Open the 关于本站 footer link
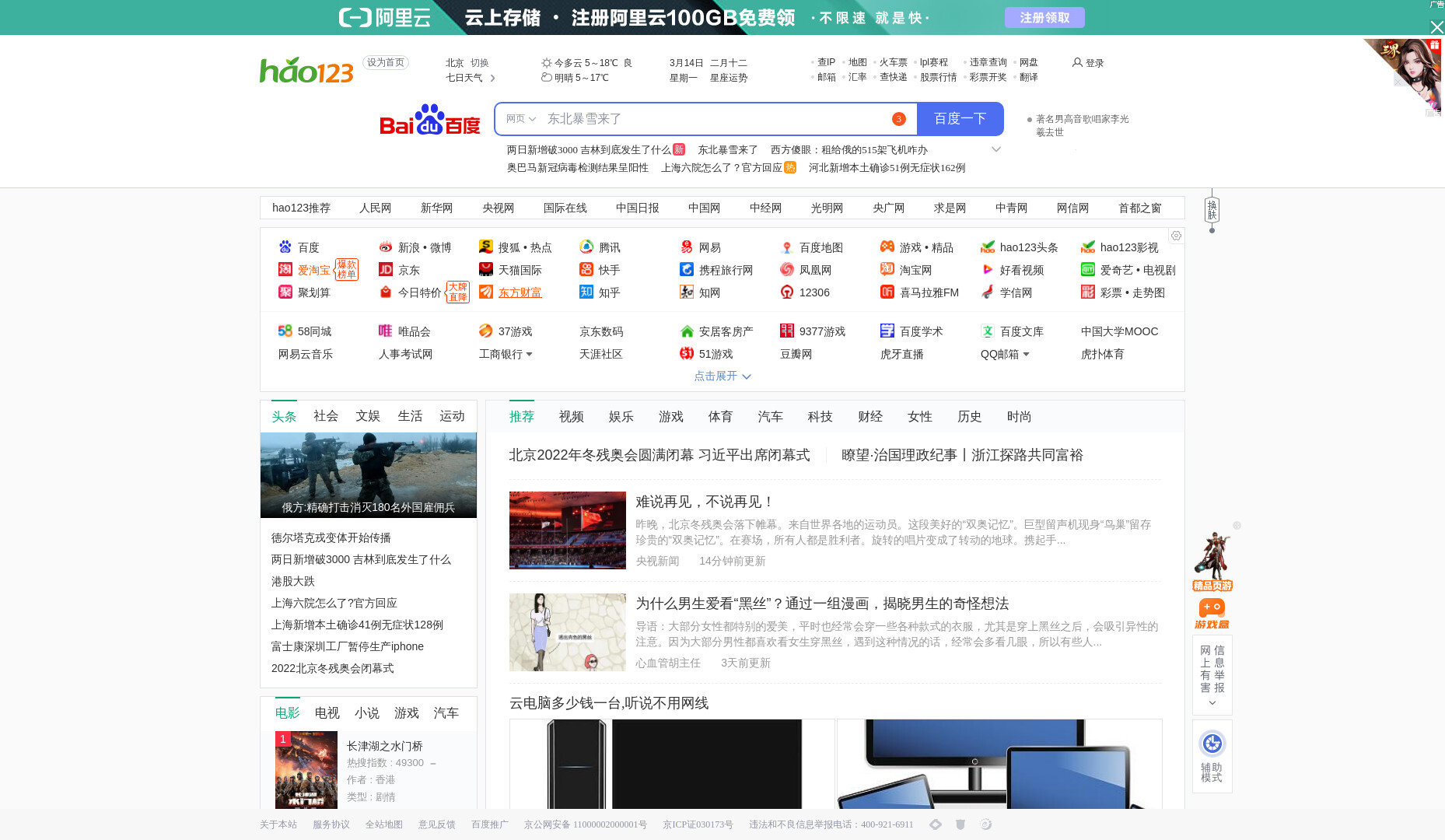The image size is (1445, 840). pyautogui.click(x=278, y=824)
